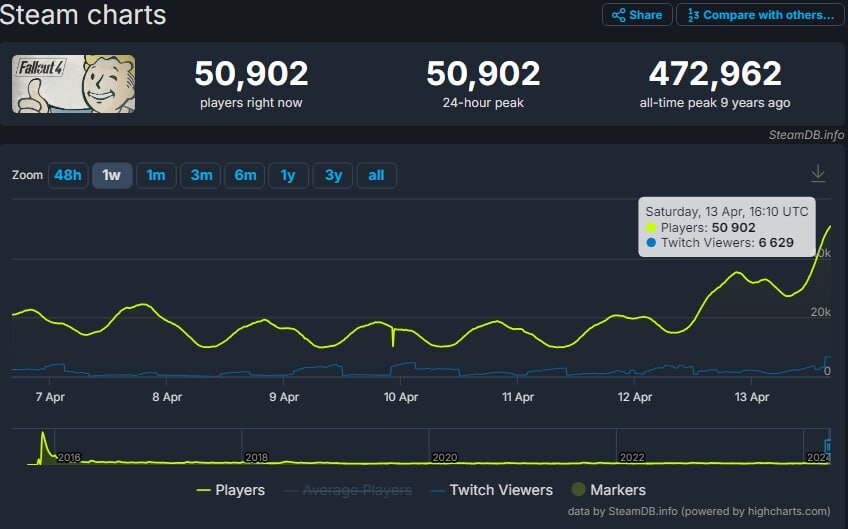Click the 2018 label in navigator

(256, 458)
